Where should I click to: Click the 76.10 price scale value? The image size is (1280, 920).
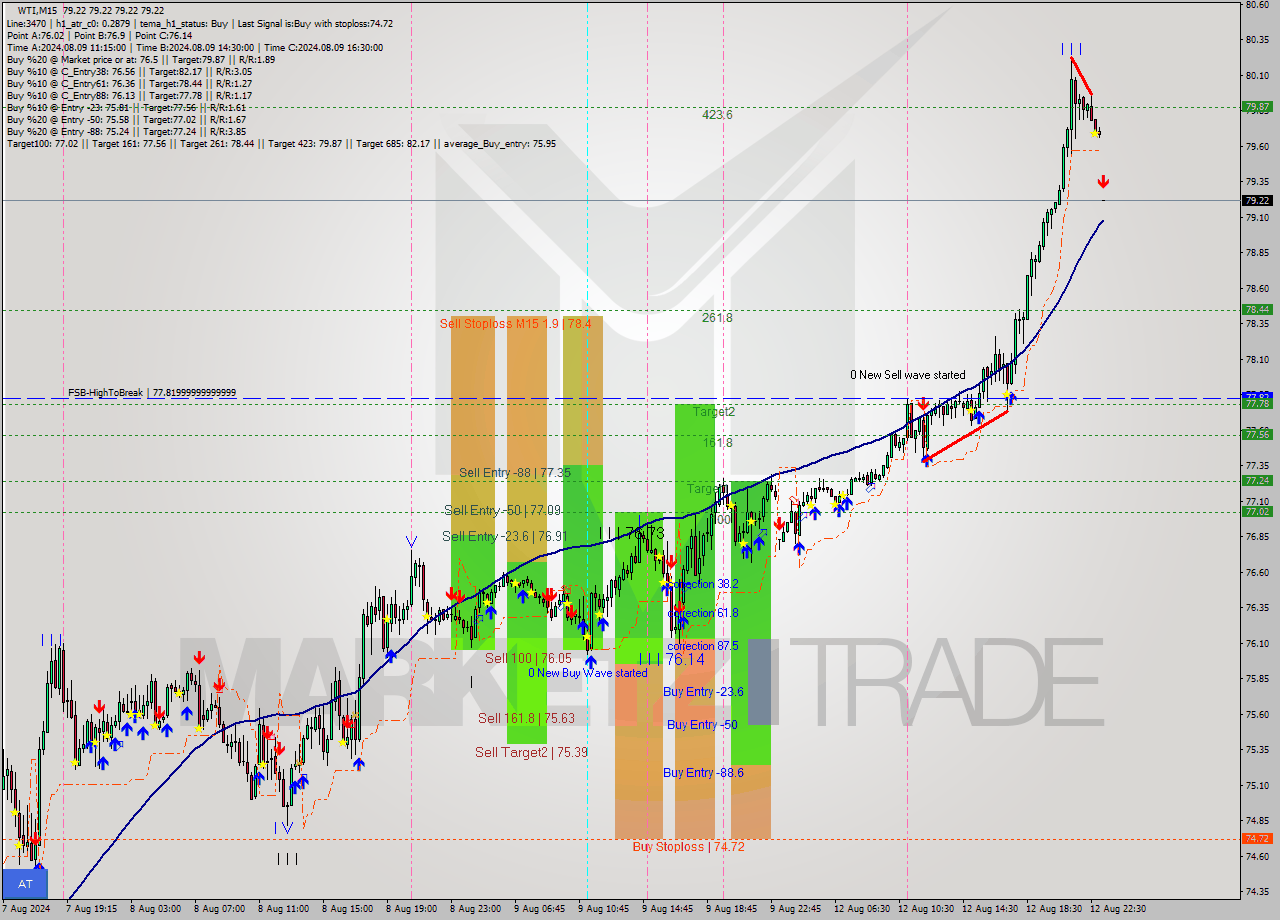tap(1257, 643)
